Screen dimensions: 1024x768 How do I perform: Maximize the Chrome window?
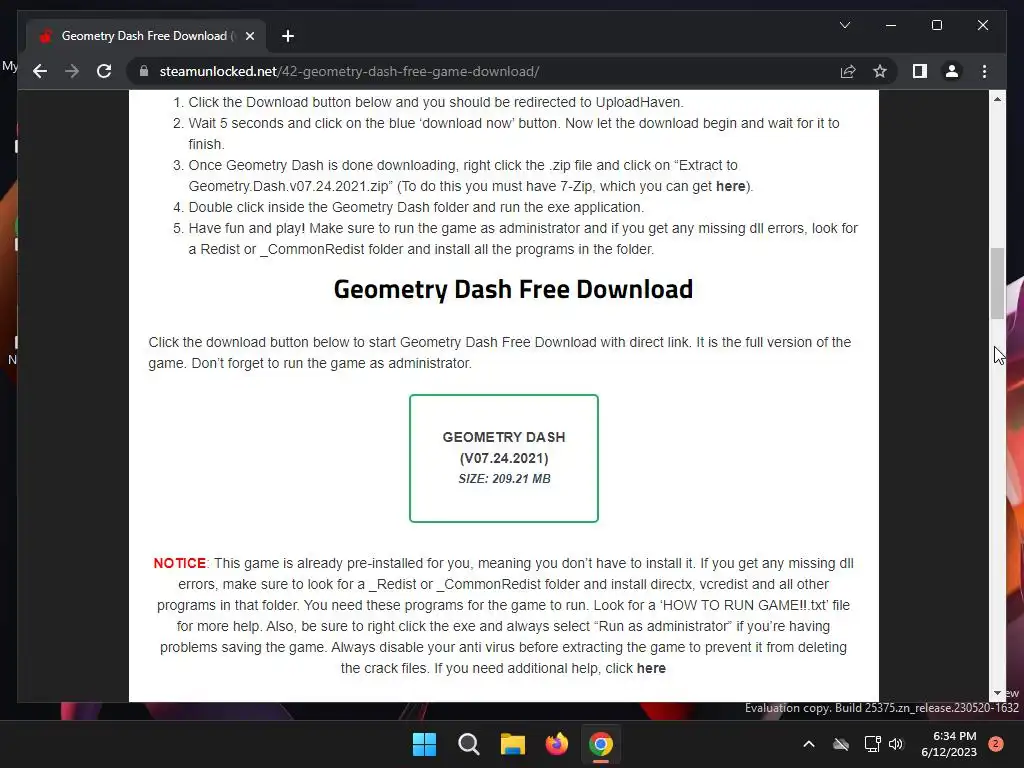(936, 25)
